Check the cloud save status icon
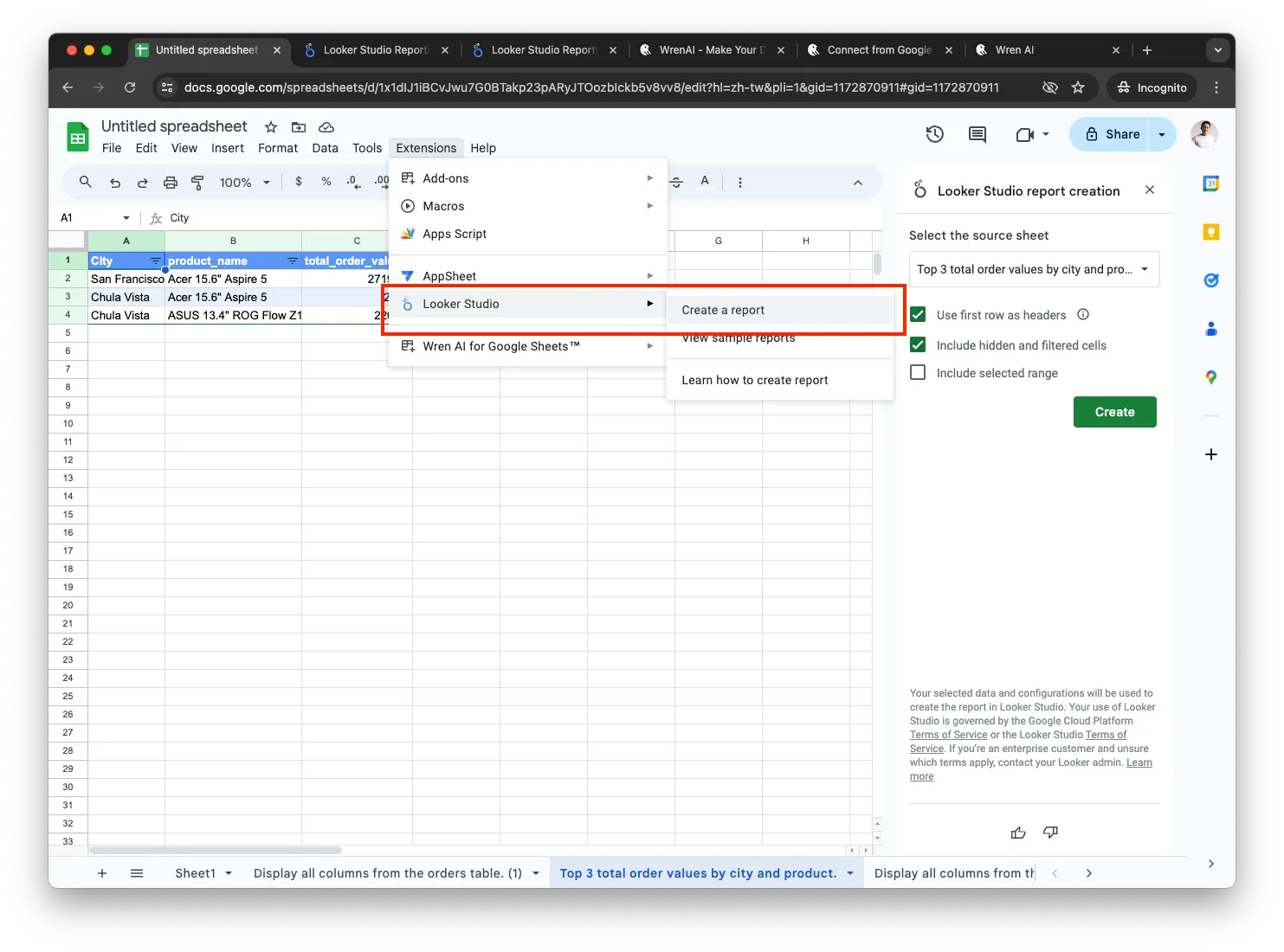Screen dimensions: 1284x952 [x=326, y=127]
